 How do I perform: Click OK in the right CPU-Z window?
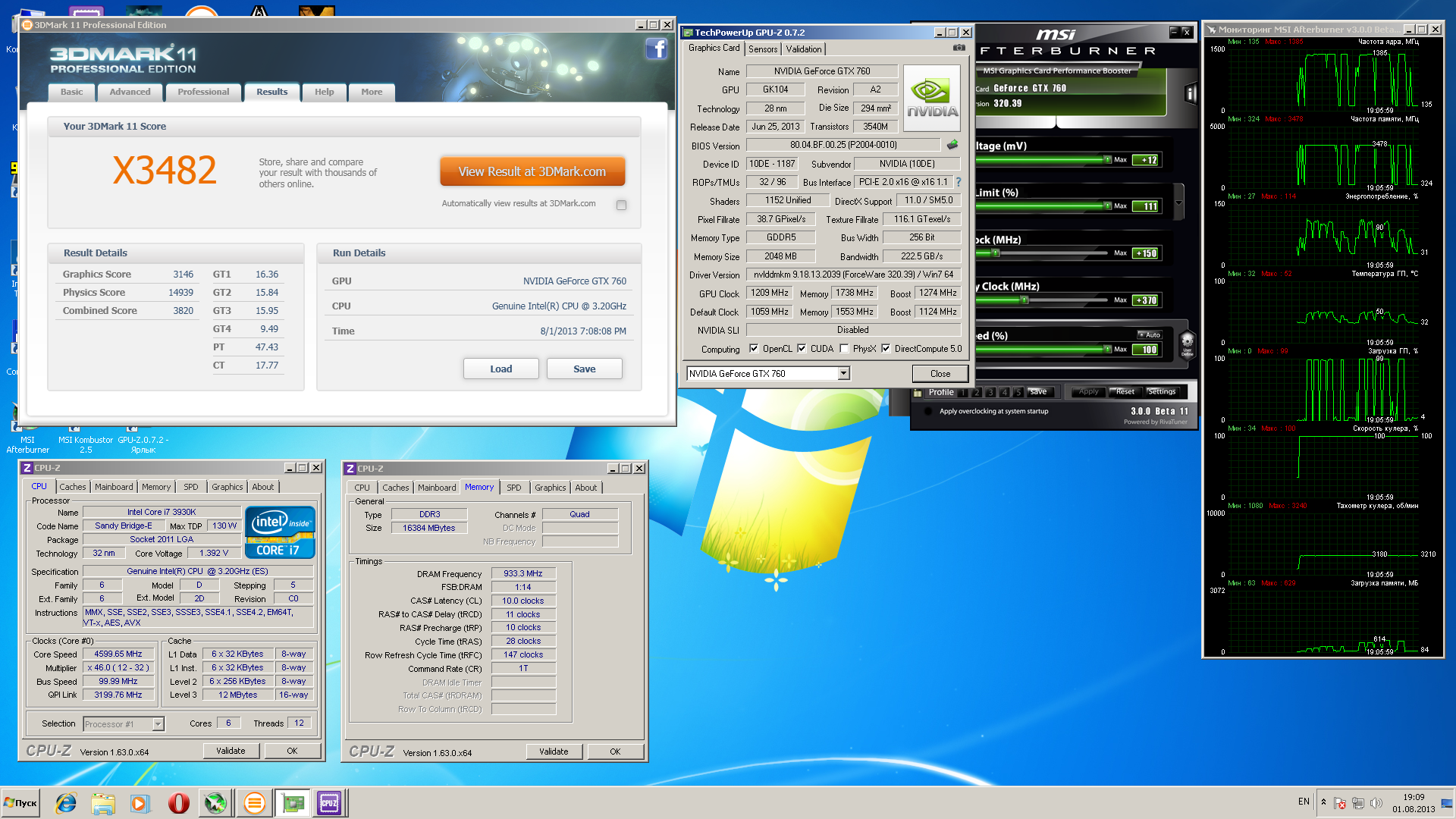[615, 752]
